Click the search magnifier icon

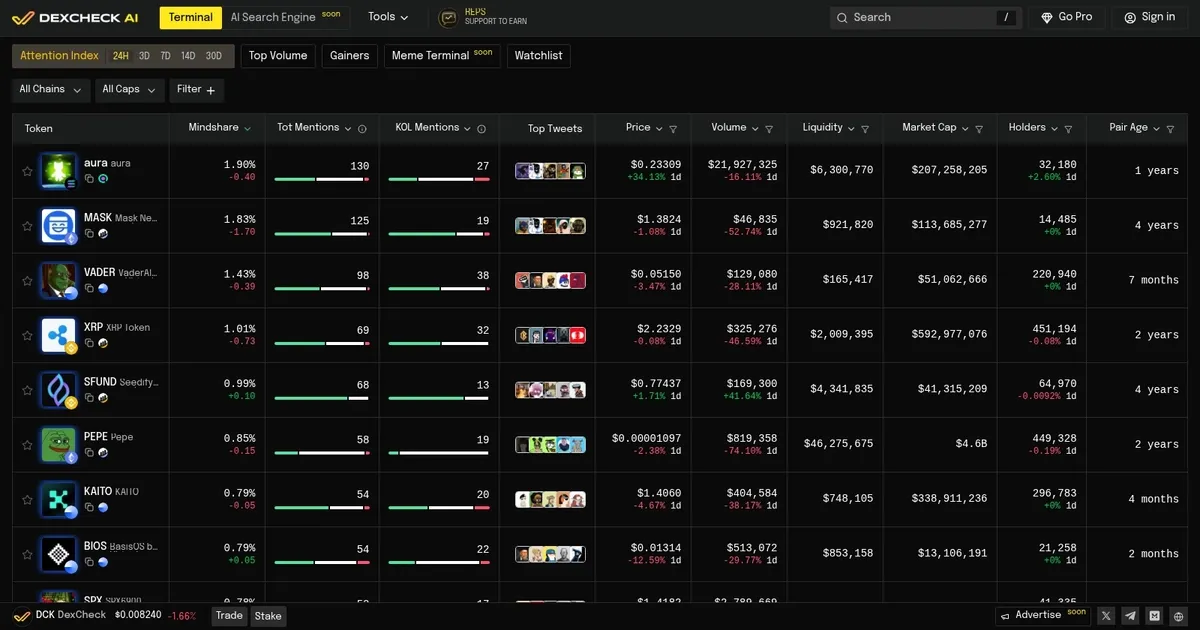pos(842,17)
